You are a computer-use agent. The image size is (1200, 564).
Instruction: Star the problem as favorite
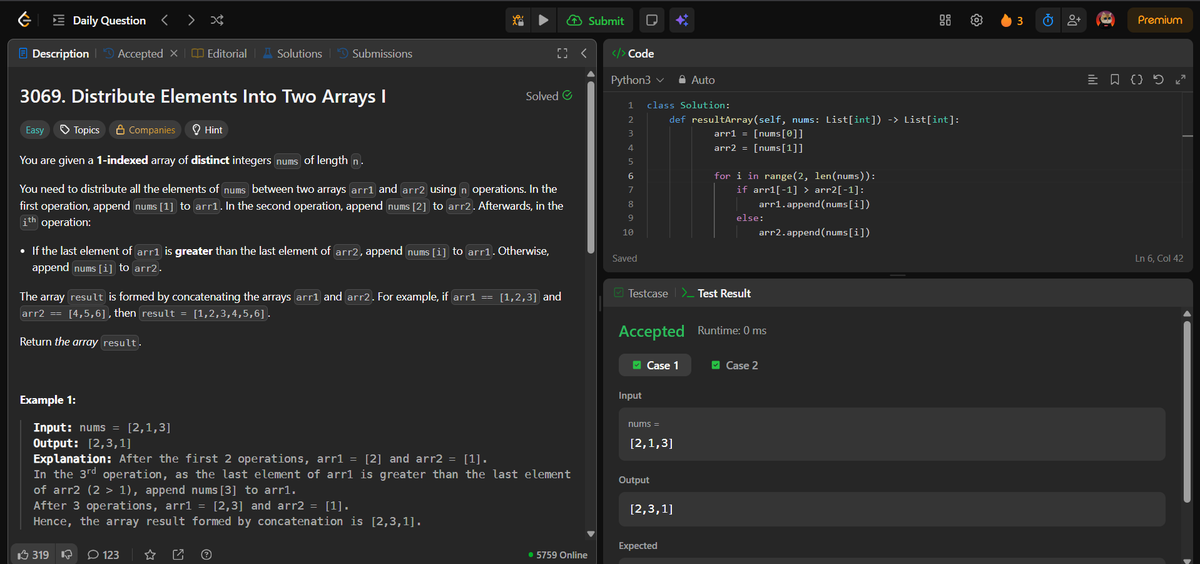pyautogui.click(x=150, y=554)
